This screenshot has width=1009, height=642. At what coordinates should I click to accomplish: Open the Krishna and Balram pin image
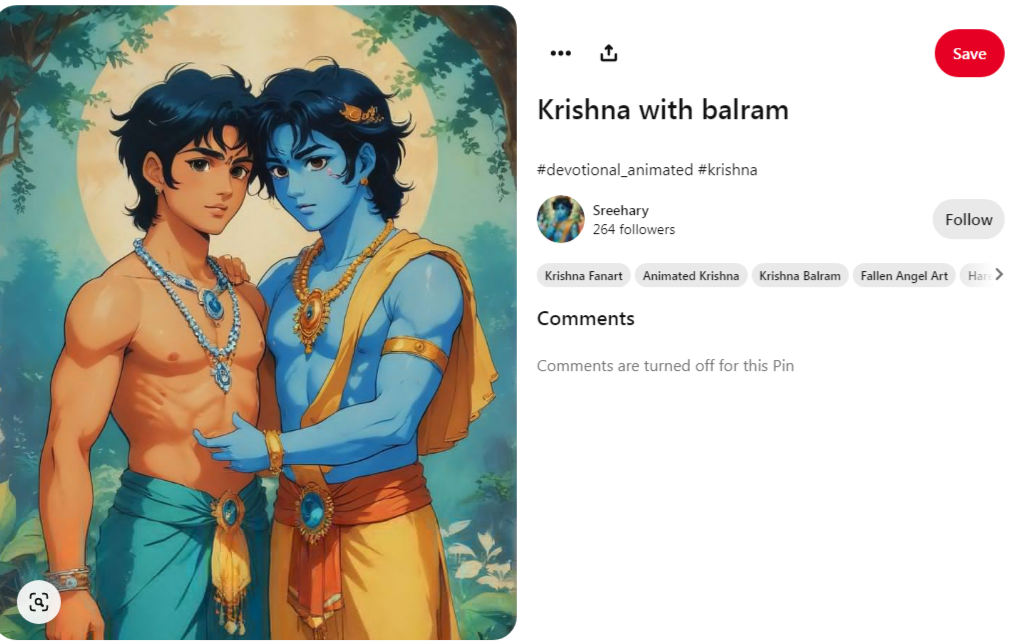tap(258, 322)
